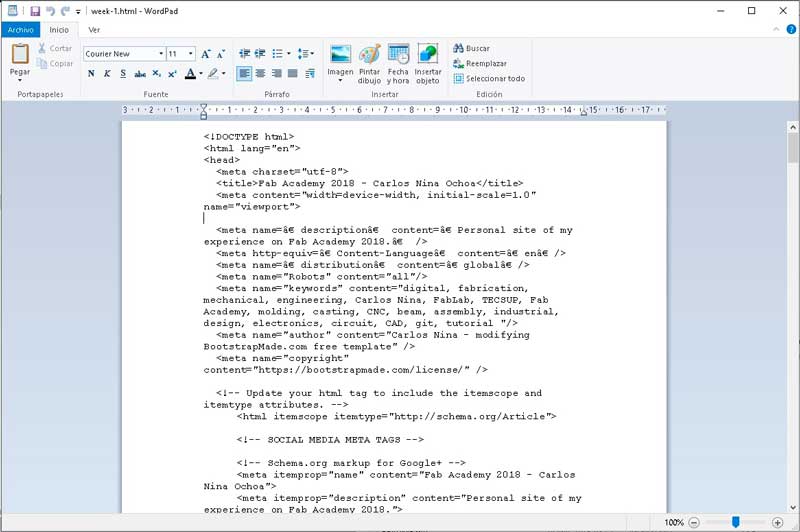The width and height of the screenshot is (800, 532).
Task: Click the Pintar dibujo icon
Action: pyautogui.click(x=369, y=63)
